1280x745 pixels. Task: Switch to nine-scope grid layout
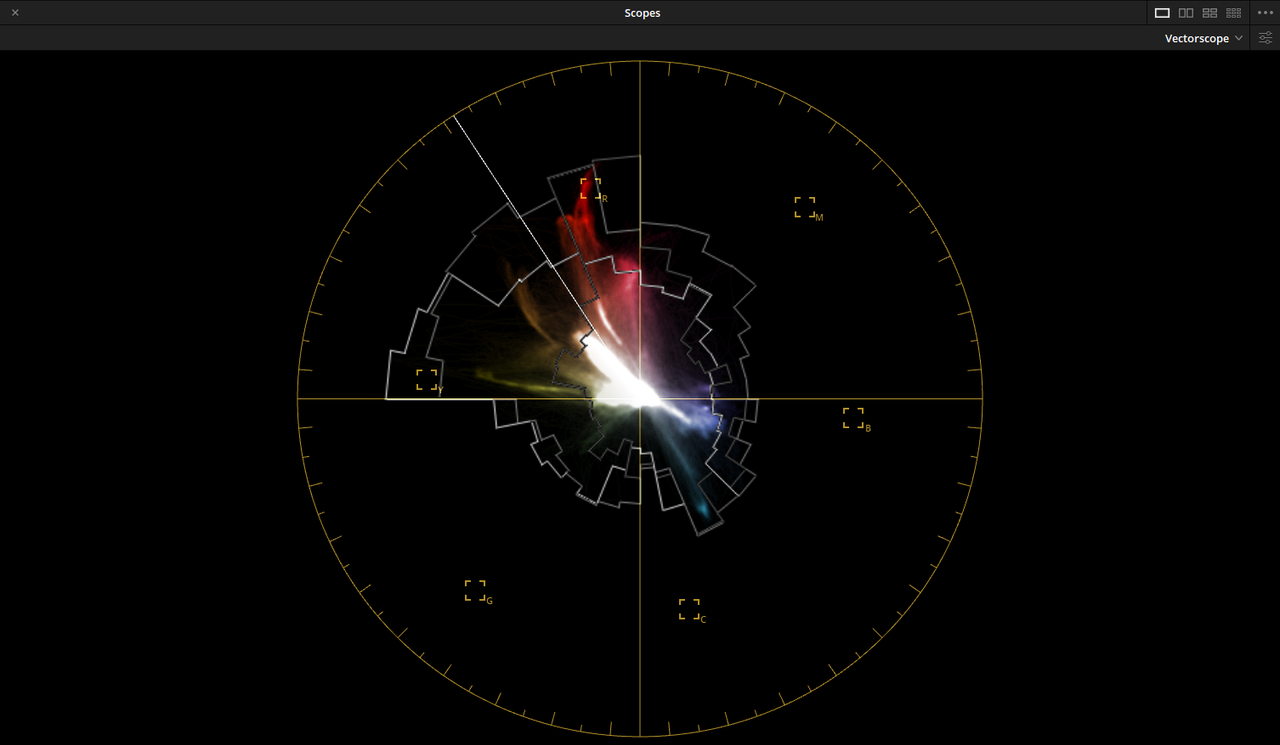pyautogui.click(x=1234, y=13)
